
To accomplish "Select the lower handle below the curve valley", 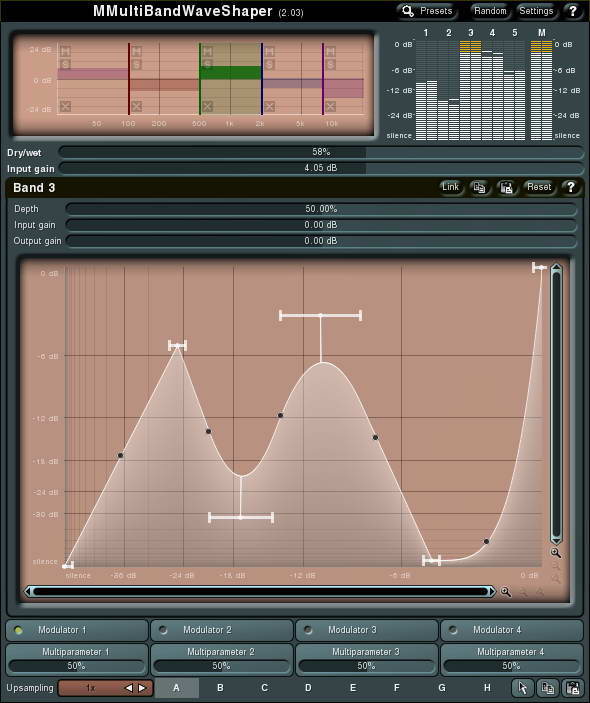I will pos(241,518).
